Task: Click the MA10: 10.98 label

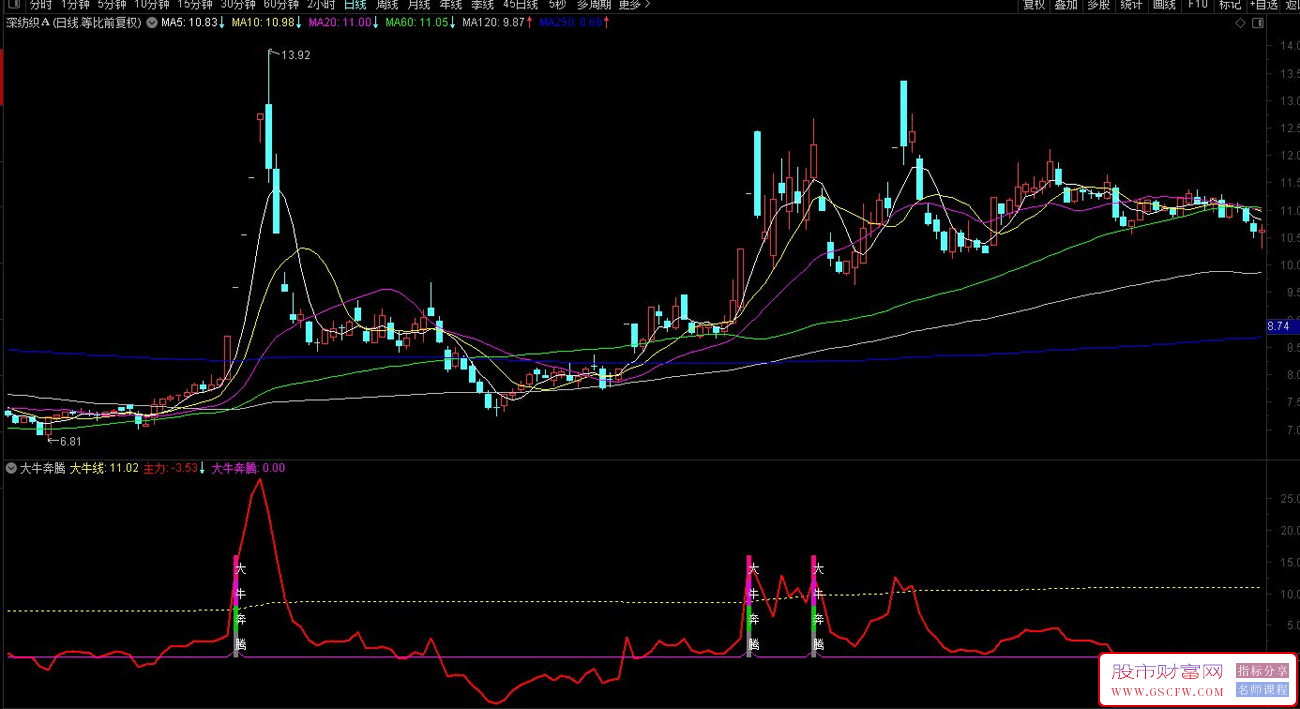Action: click(263, 22)
